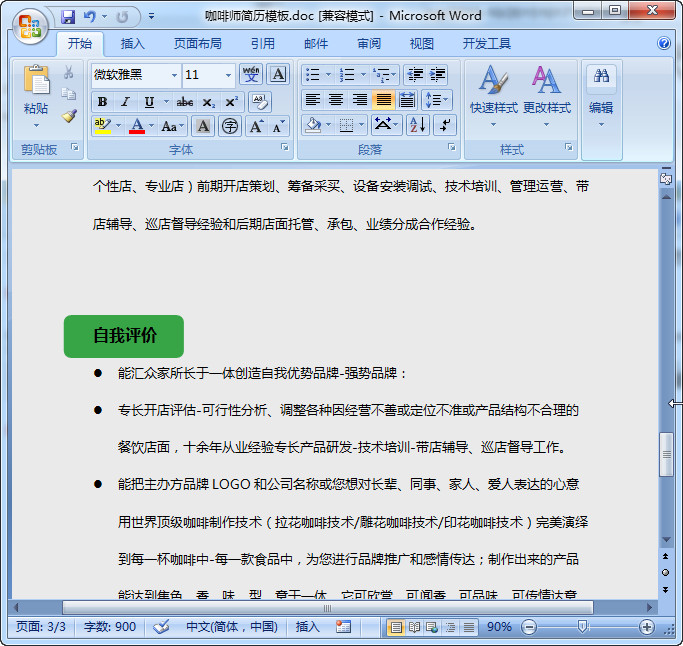
Task: Show paragraph marks with the pilcrow icon
Action: point(445,125)
